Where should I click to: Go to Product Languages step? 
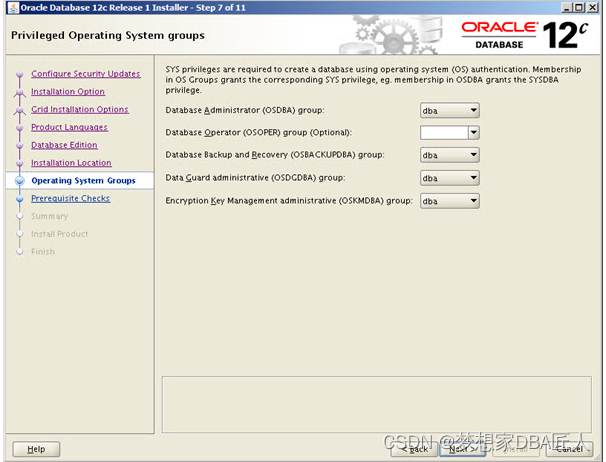pos(70,127)
